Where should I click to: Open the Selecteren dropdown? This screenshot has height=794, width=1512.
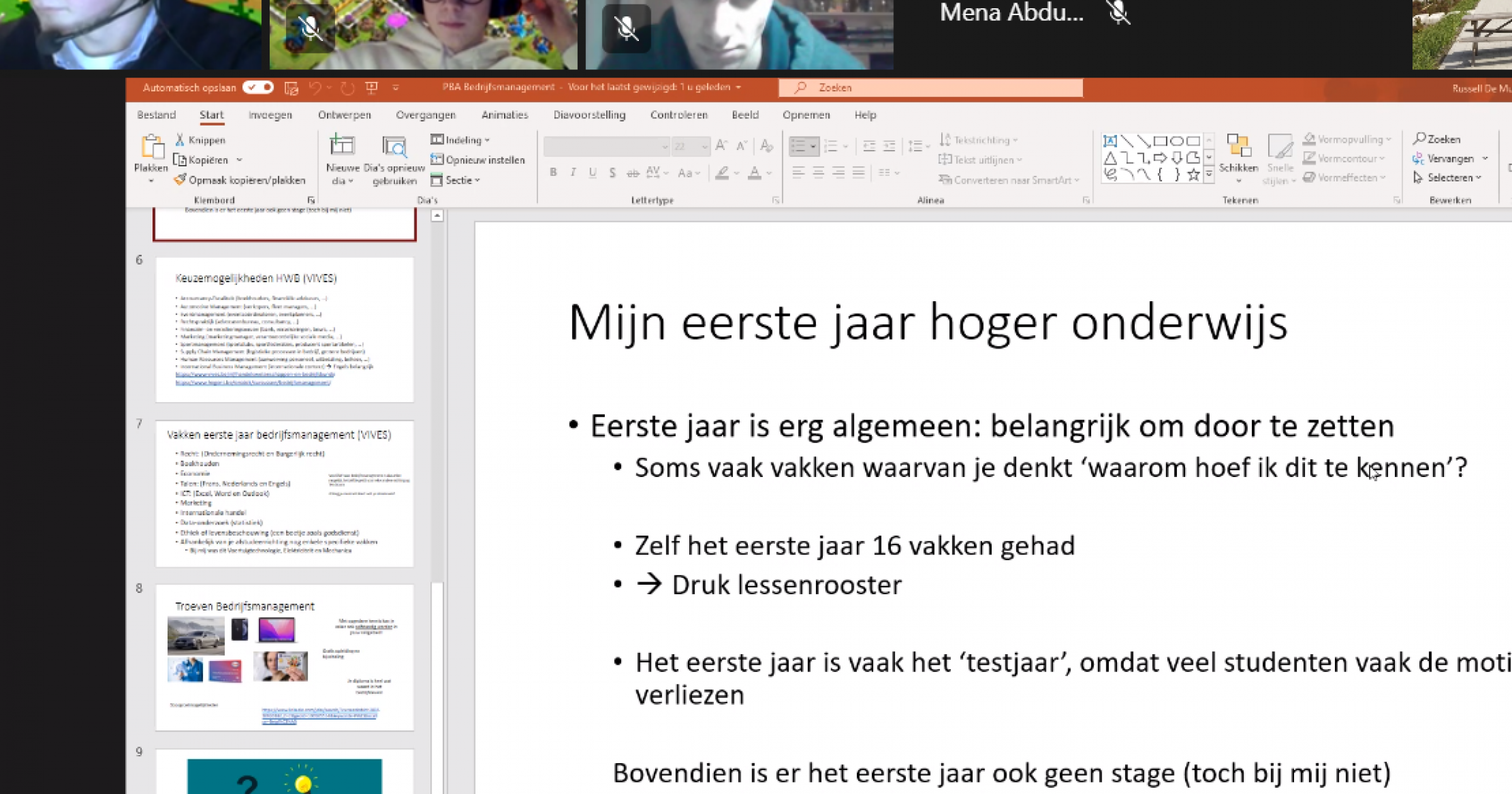point(1446,178)
